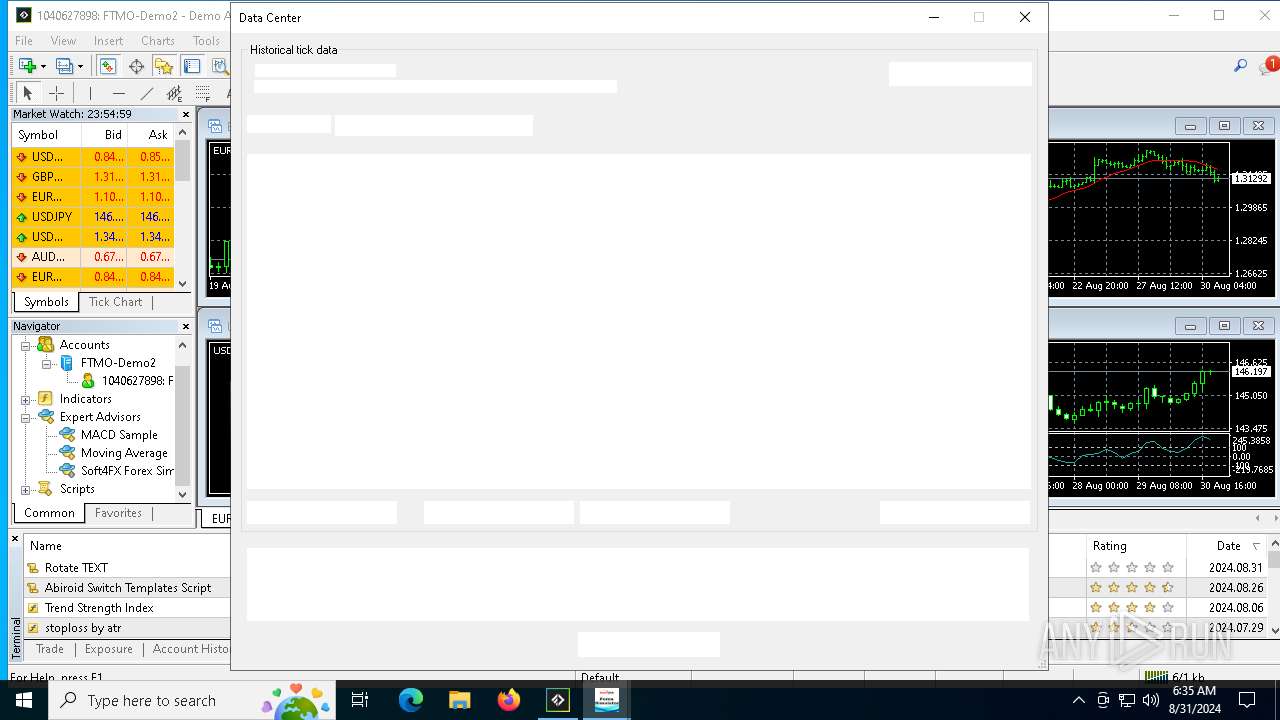This screenshot has height=720, width=1280.
Task: Click the AUD row down-arrow icon
Action: tap(22, 257)
